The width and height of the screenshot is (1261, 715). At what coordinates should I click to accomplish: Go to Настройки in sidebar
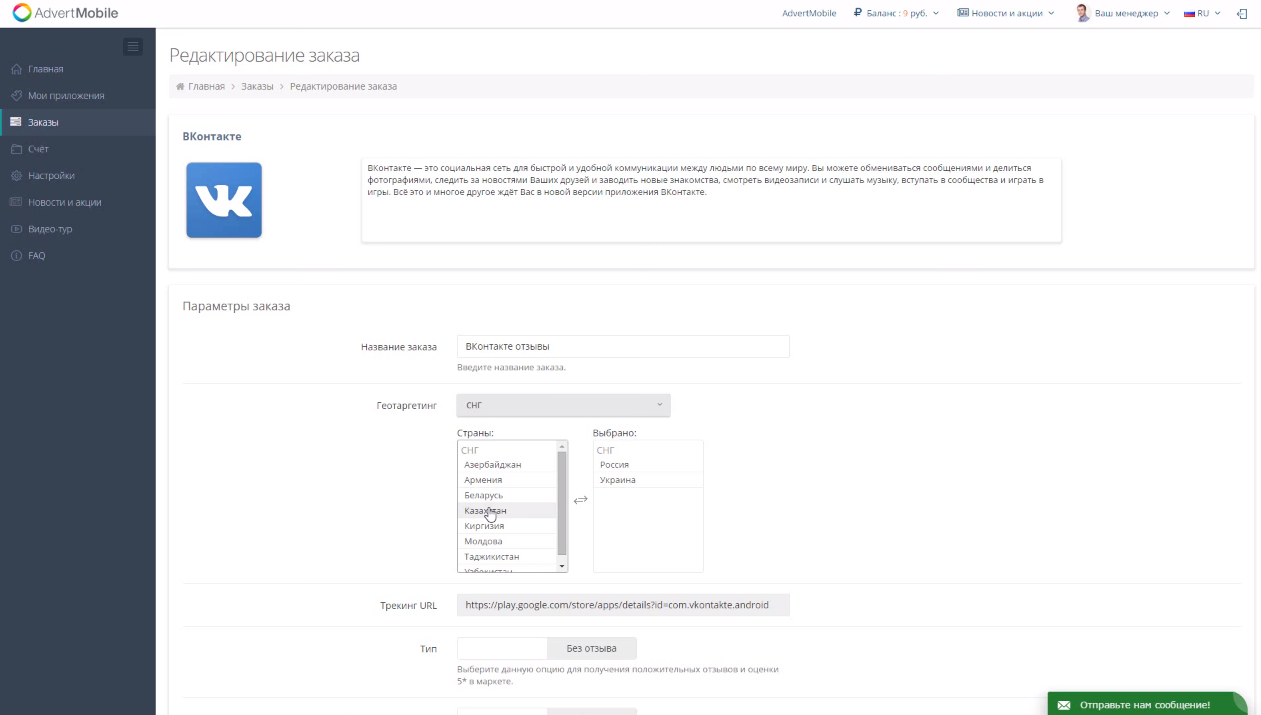click(x=51, y=176)
